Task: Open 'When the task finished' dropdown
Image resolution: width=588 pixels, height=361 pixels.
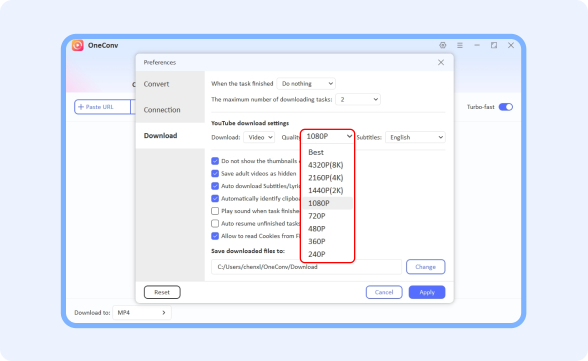Action: [x=306, y=84]
